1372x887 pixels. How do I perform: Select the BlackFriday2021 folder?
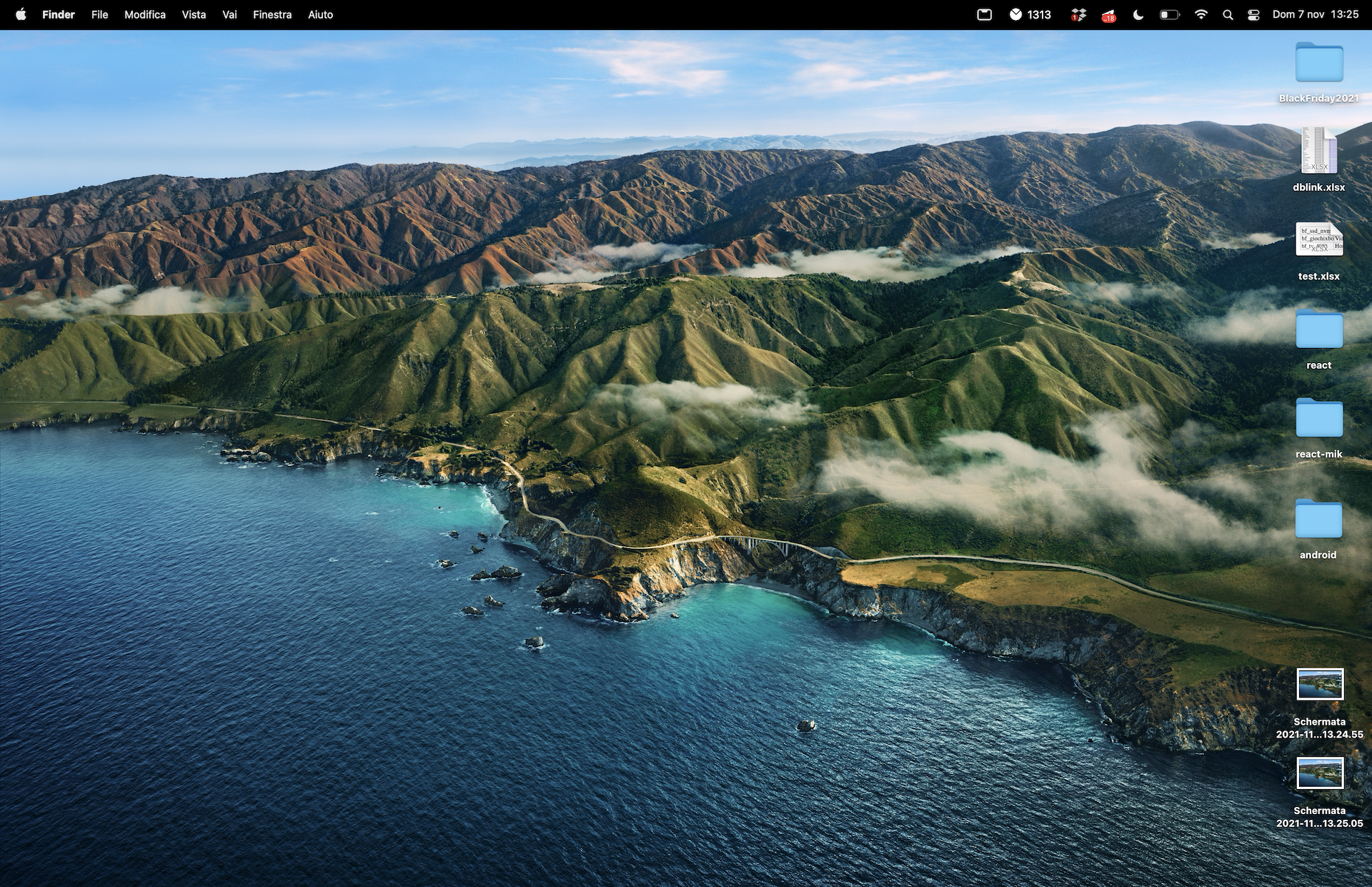pyautogui.click(x=1319, y=63)
